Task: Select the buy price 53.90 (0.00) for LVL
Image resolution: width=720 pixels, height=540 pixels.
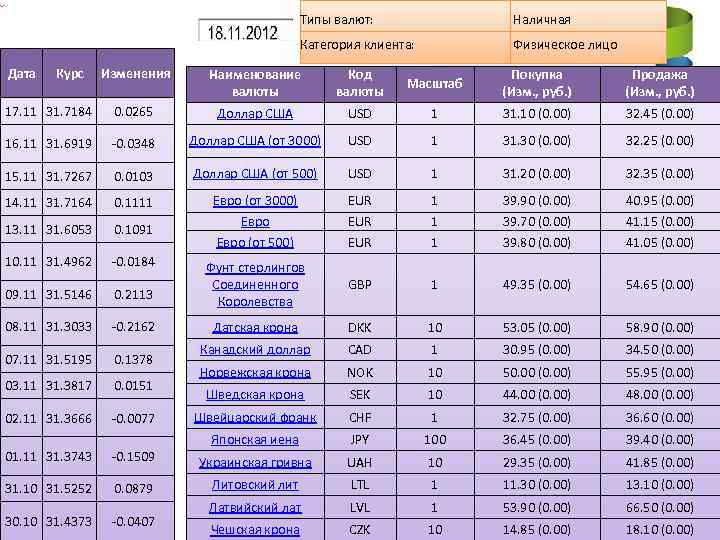Action: [x=537, y=507]
